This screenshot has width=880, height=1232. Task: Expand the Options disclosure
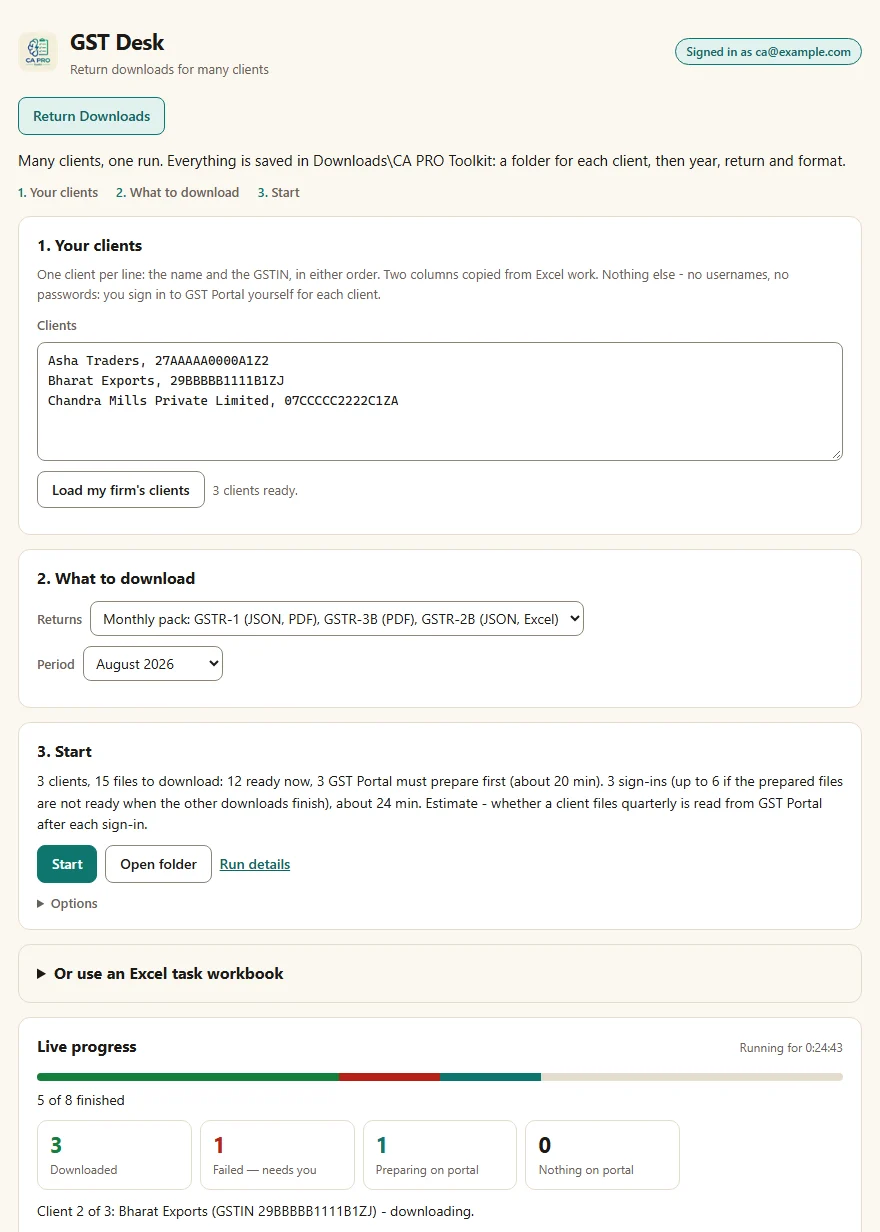pyautogui.click(x=68, y=903)
